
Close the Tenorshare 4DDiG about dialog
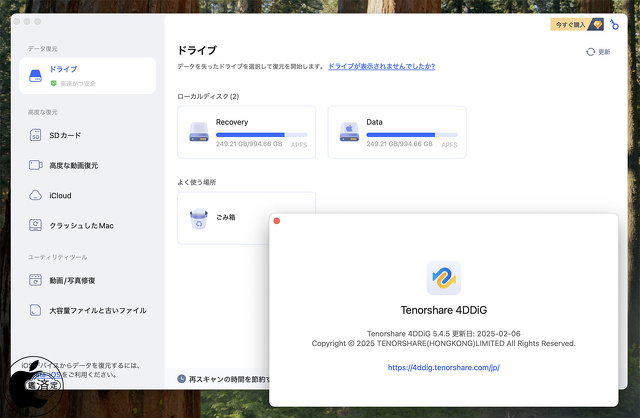coord(277,221)
